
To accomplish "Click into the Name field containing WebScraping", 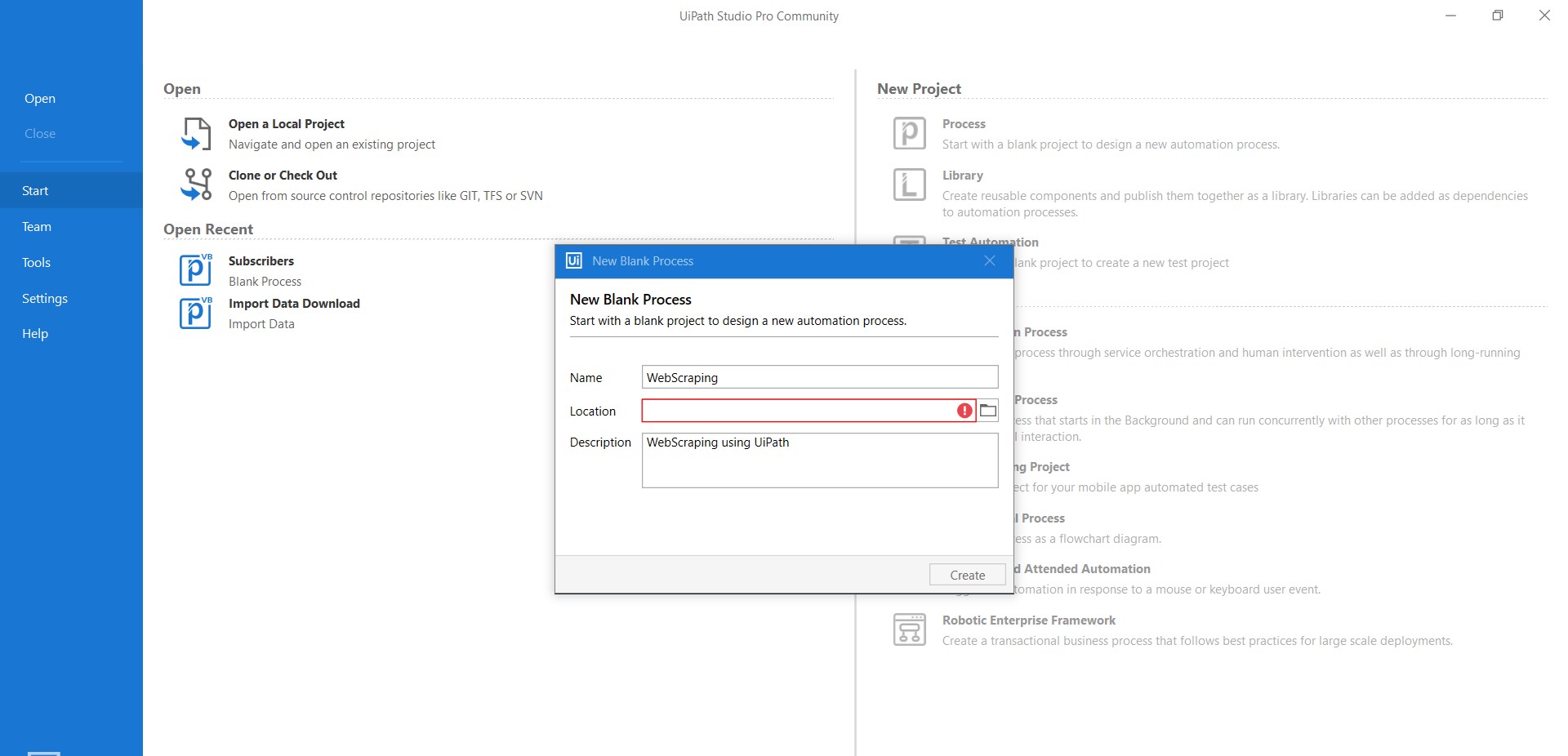I will [820, 377].
